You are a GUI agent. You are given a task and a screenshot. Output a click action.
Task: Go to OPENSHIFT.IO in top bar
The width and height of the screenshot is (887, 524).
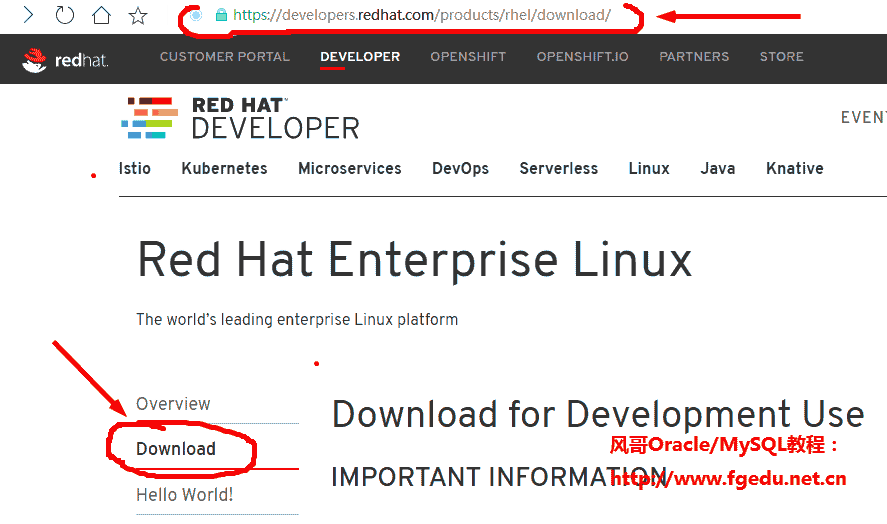coord(583,57)
